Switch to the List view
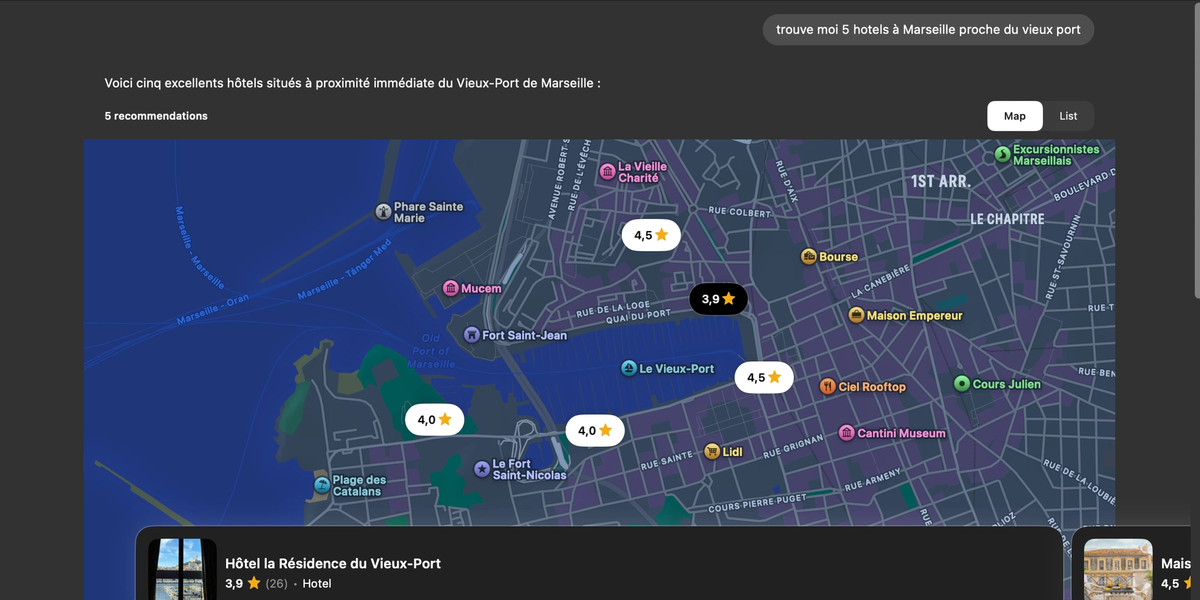The height and width of the screenshot is (600, 1200). 1068,115
